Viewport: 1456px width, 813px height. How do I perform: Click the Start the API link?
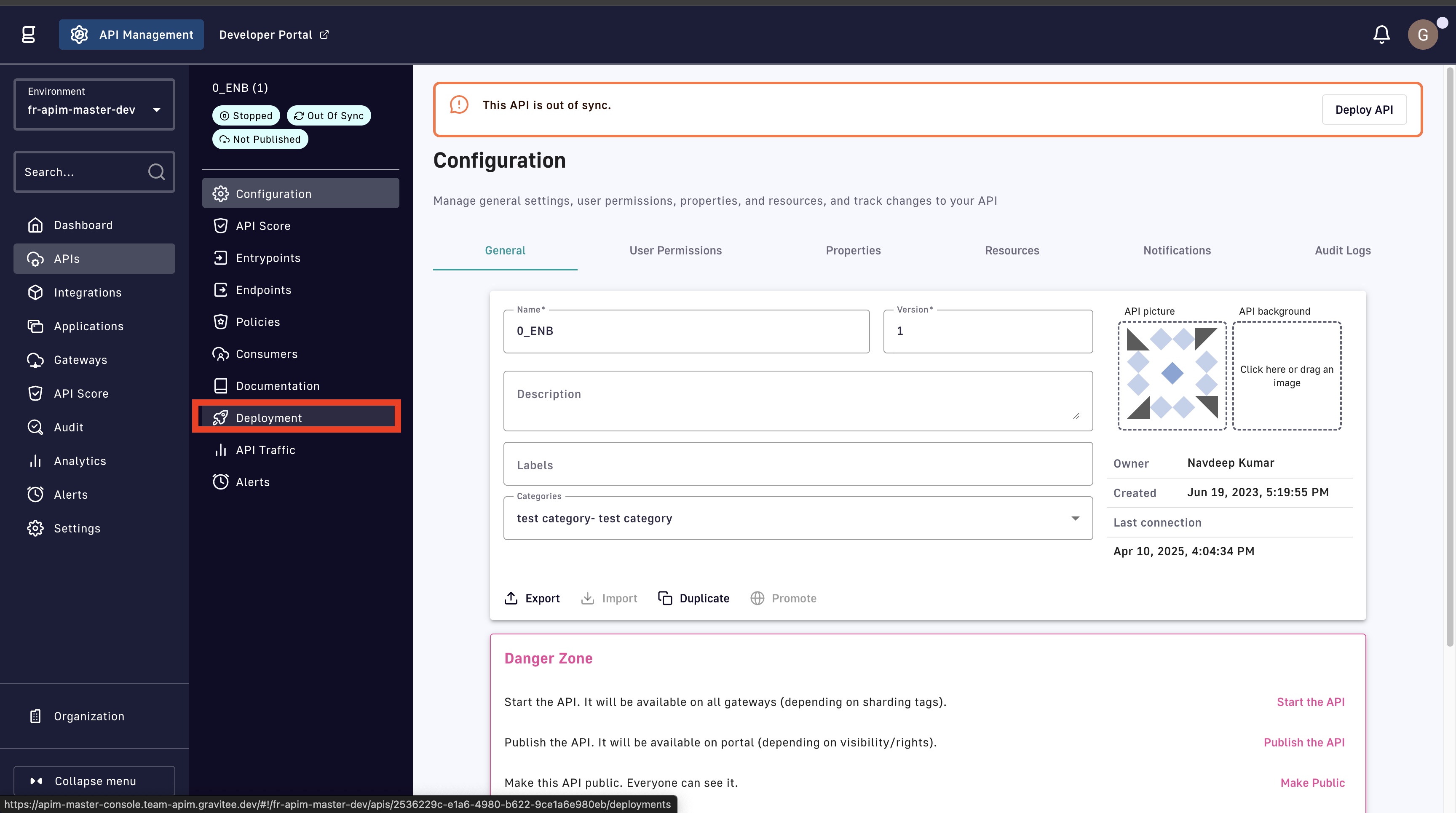[x=1310, y=702]
